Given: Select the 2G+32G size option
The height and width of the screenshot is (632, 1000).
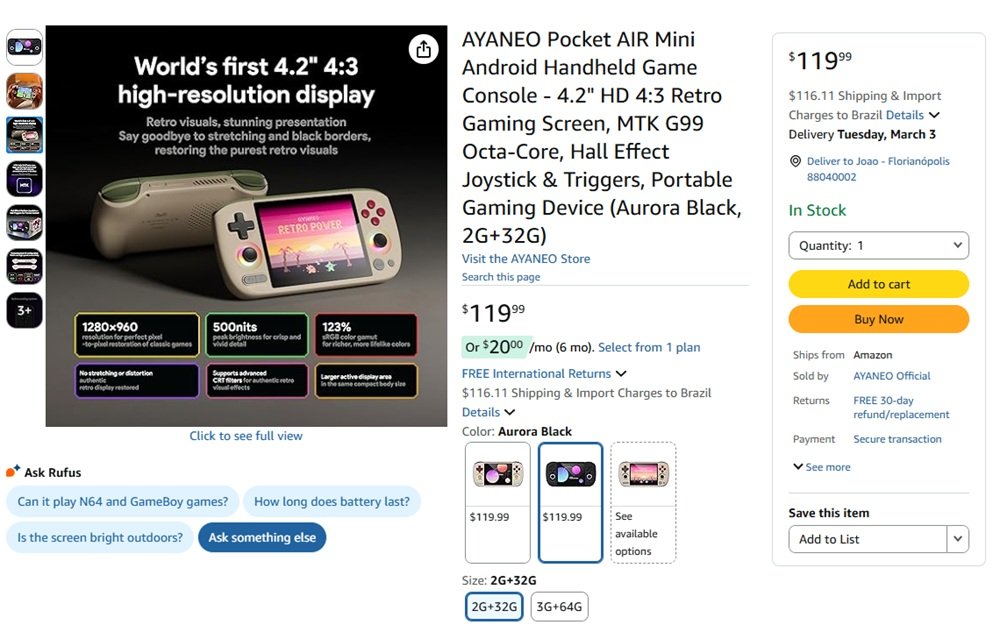Looking at the screenshot, I should pyautogui.click(x=494, y=606).
